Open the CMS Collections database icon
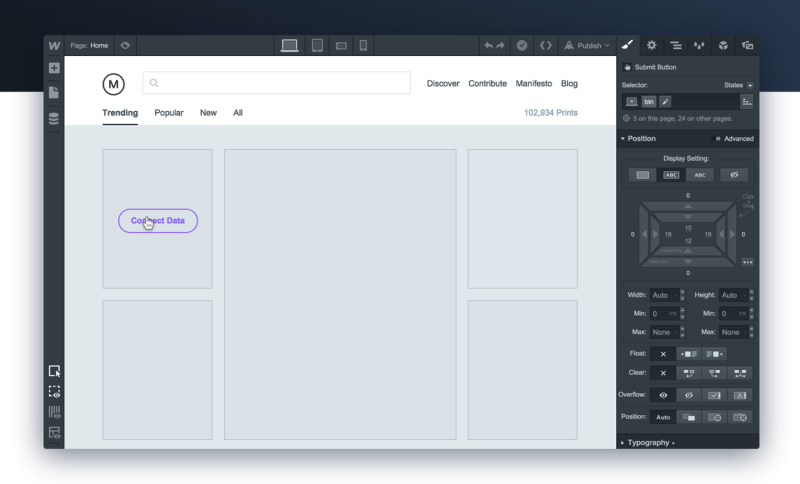This screenshot has width=800, height=484. point(54,118)
